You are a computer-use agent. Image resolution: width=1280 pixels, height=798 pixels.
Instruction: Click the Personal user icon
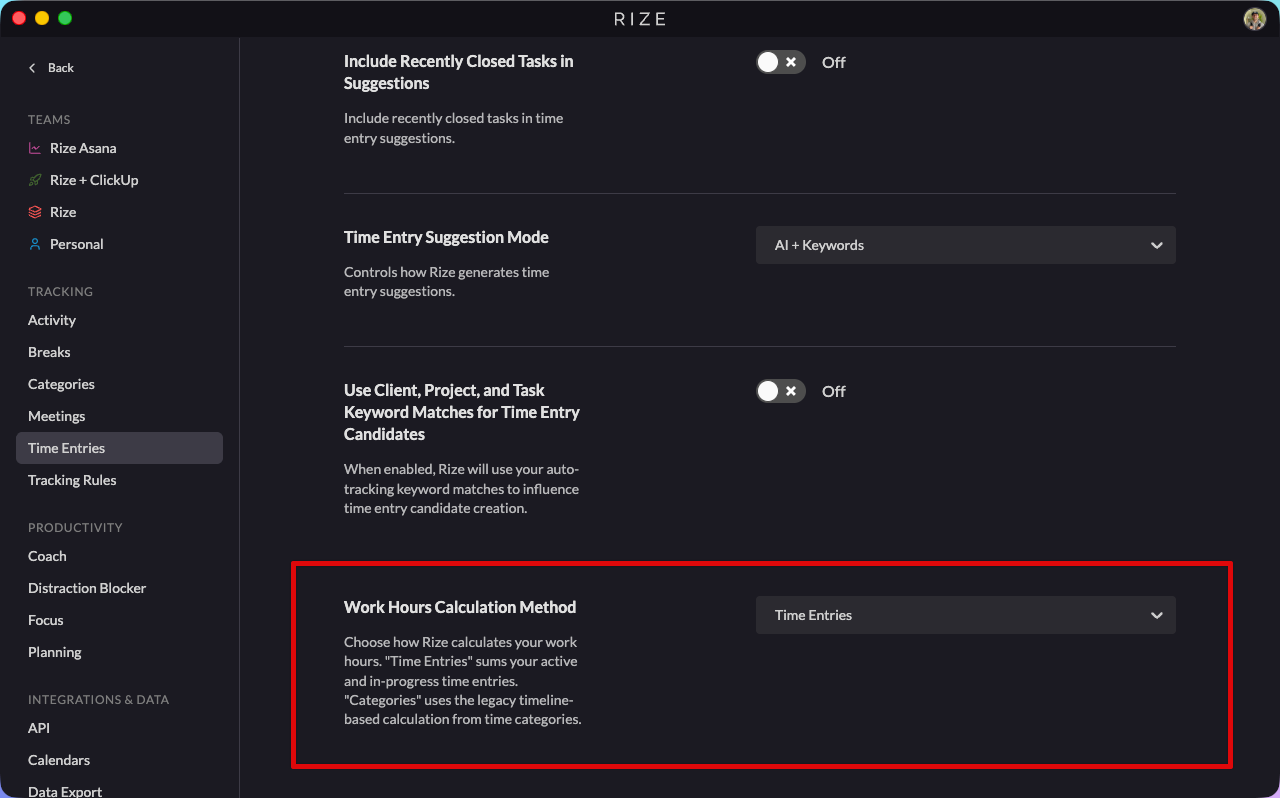tap(35, 244)
